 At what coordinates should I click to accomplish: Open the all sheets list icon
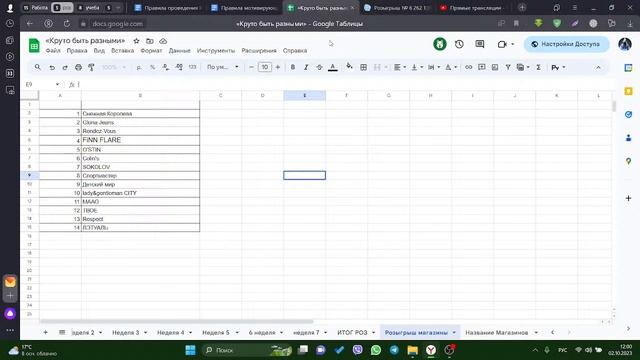click(x=62, y=333)
